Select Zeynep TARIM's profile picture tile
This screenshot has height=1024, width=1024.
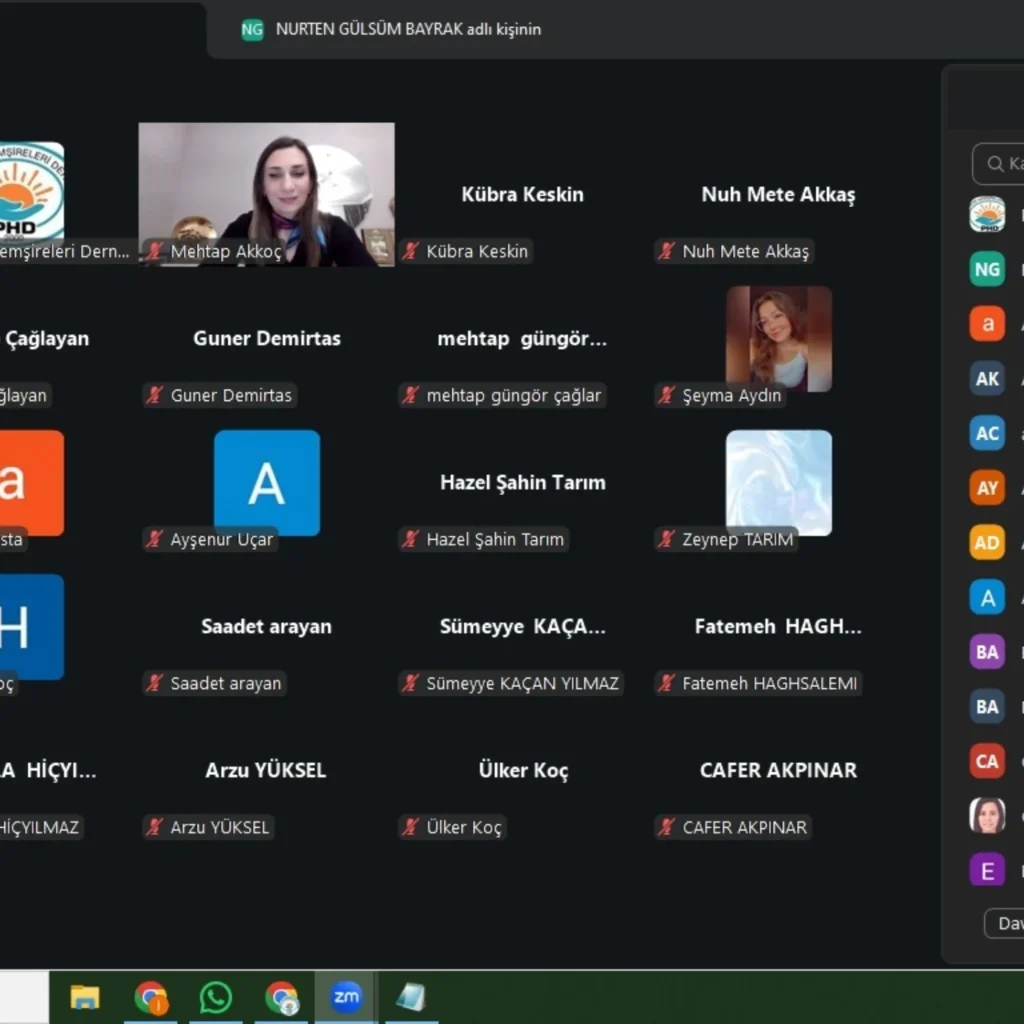pos(778,482)
